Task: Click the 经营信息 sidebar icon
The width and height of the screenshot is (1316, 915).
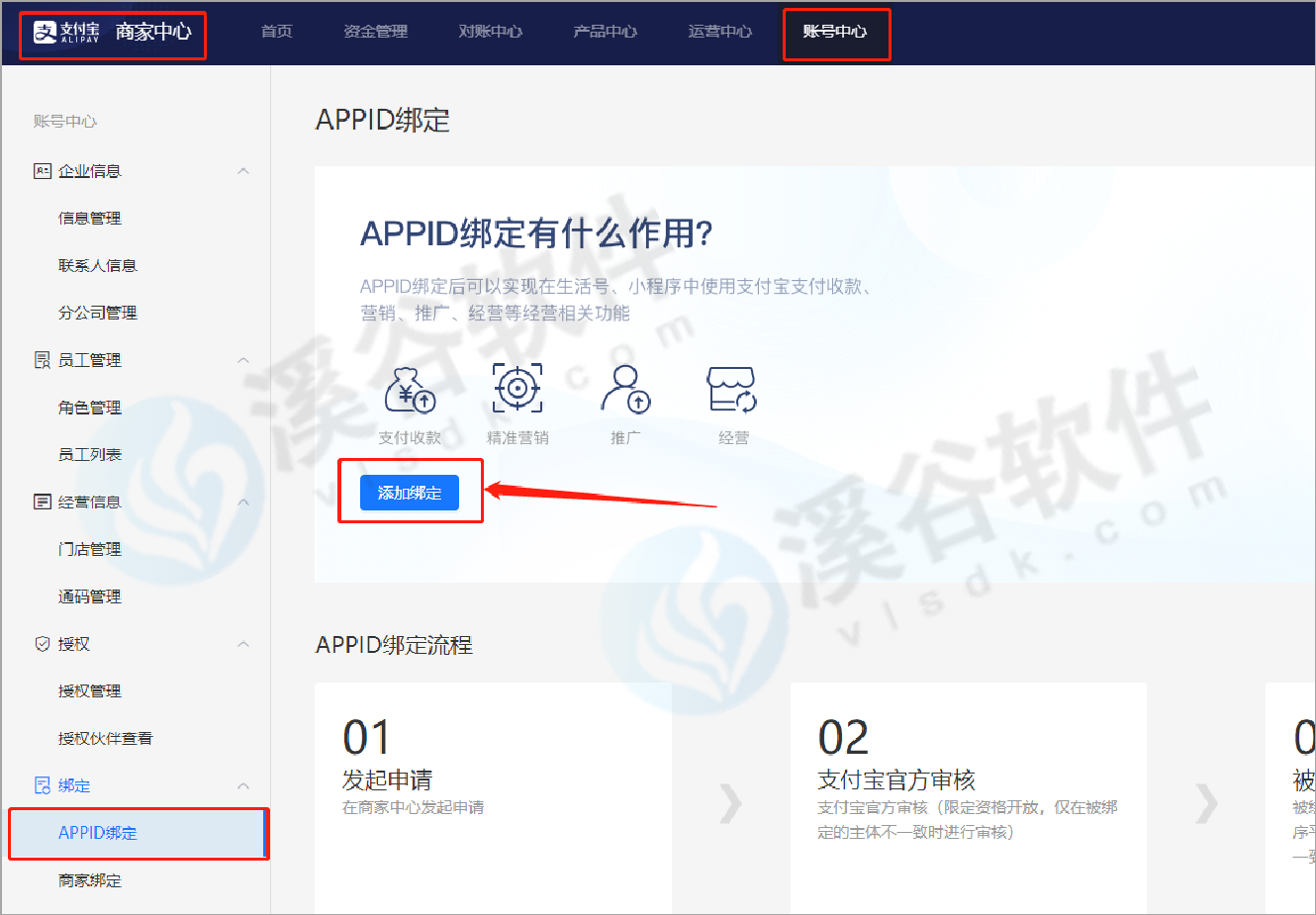Action: [43, 503]
